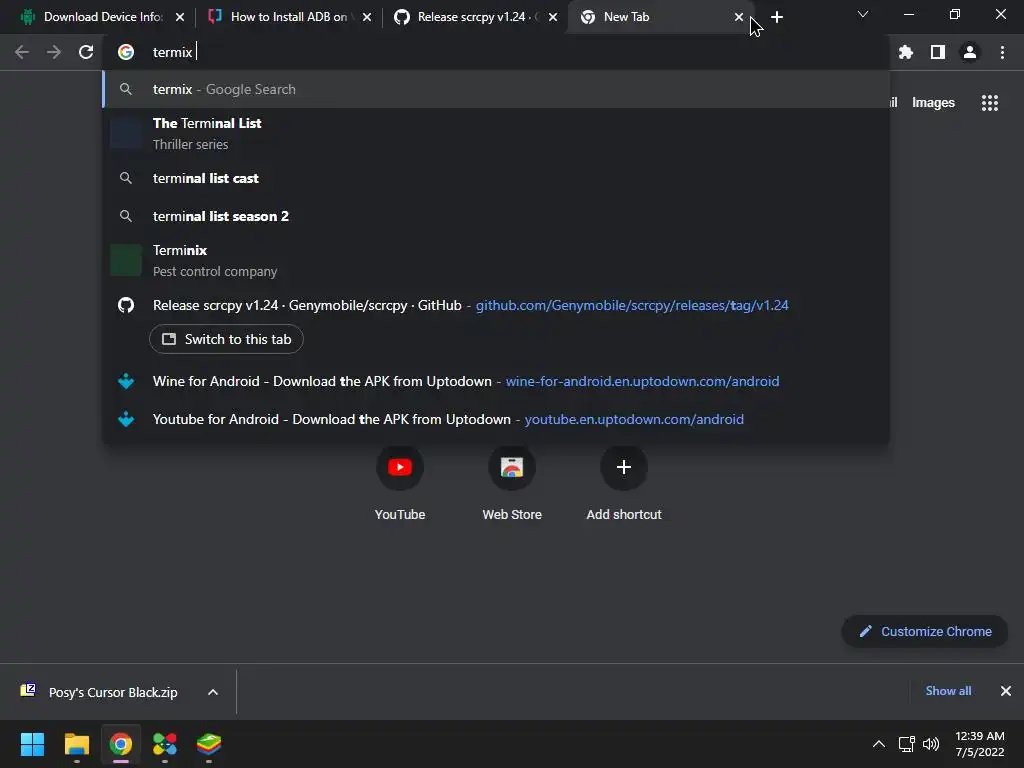Expand the download item options chevron
The height and width of the screenshot is (768, 1024).
pos(213,692)
